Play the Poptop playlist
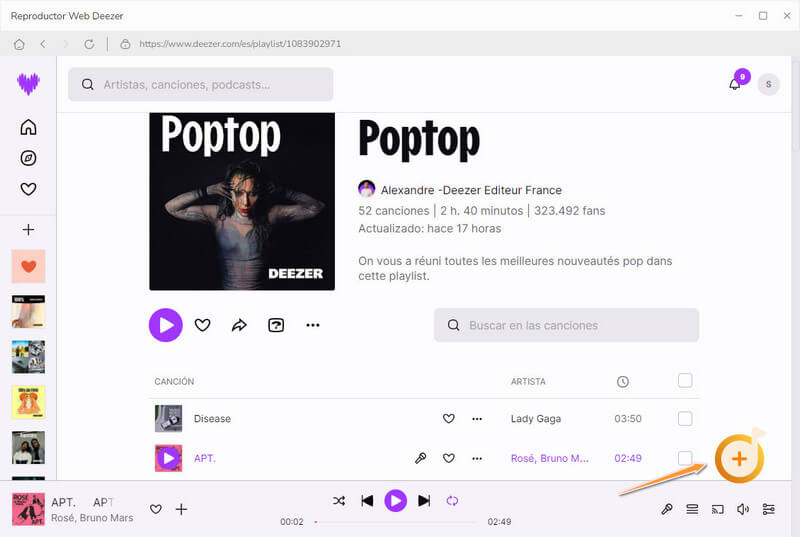 click(166, 325)
